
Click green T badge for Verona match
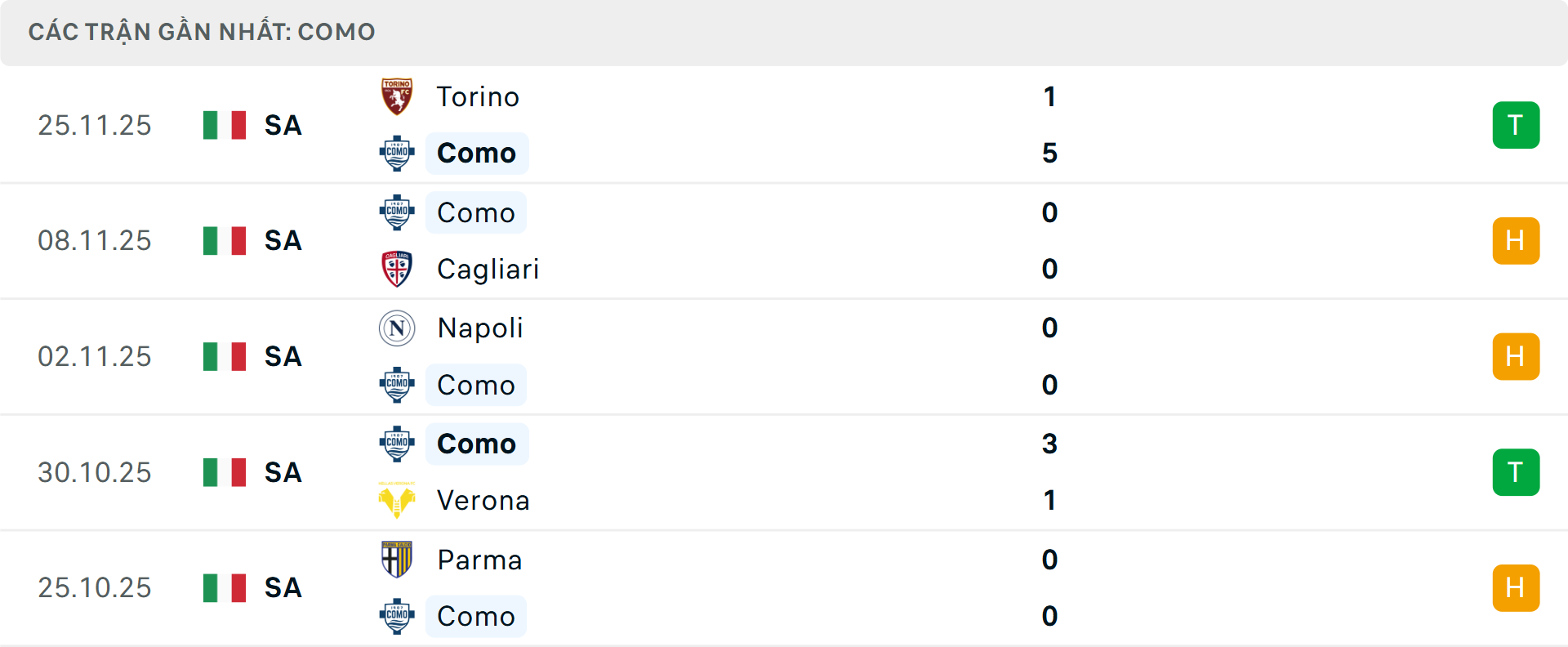(1516, 472)
